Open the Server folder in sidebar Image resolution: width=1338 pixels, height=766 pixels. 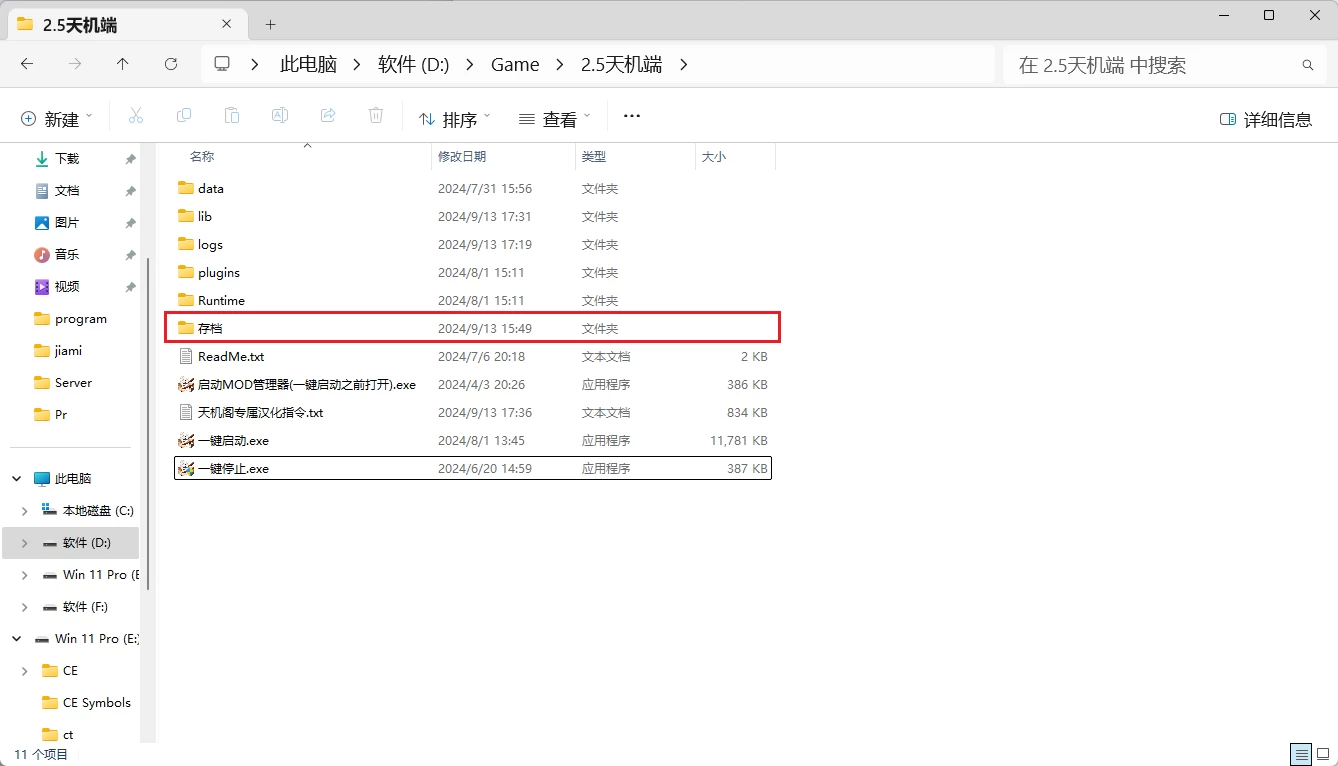73,383
